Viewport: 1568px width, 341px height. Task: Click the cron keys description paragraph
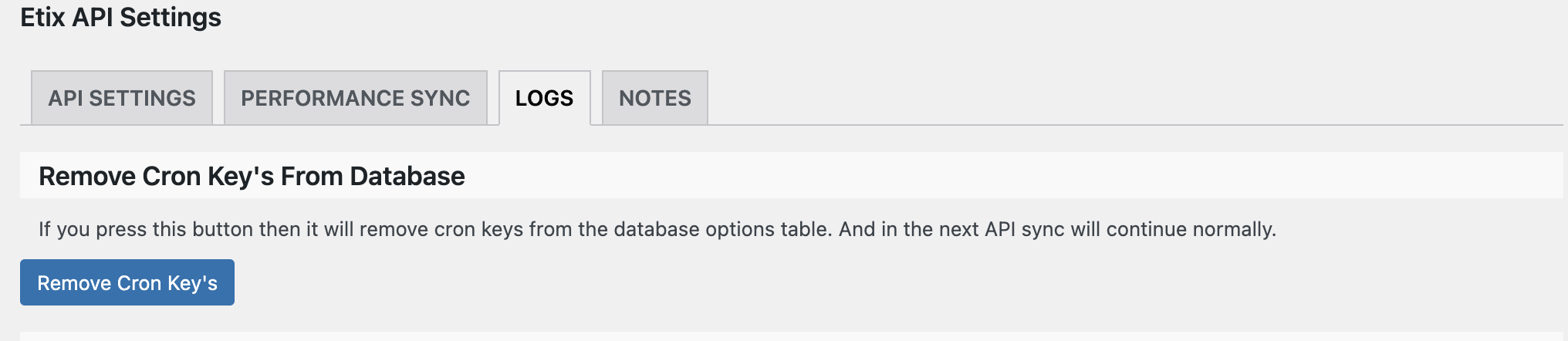(657, 229)
